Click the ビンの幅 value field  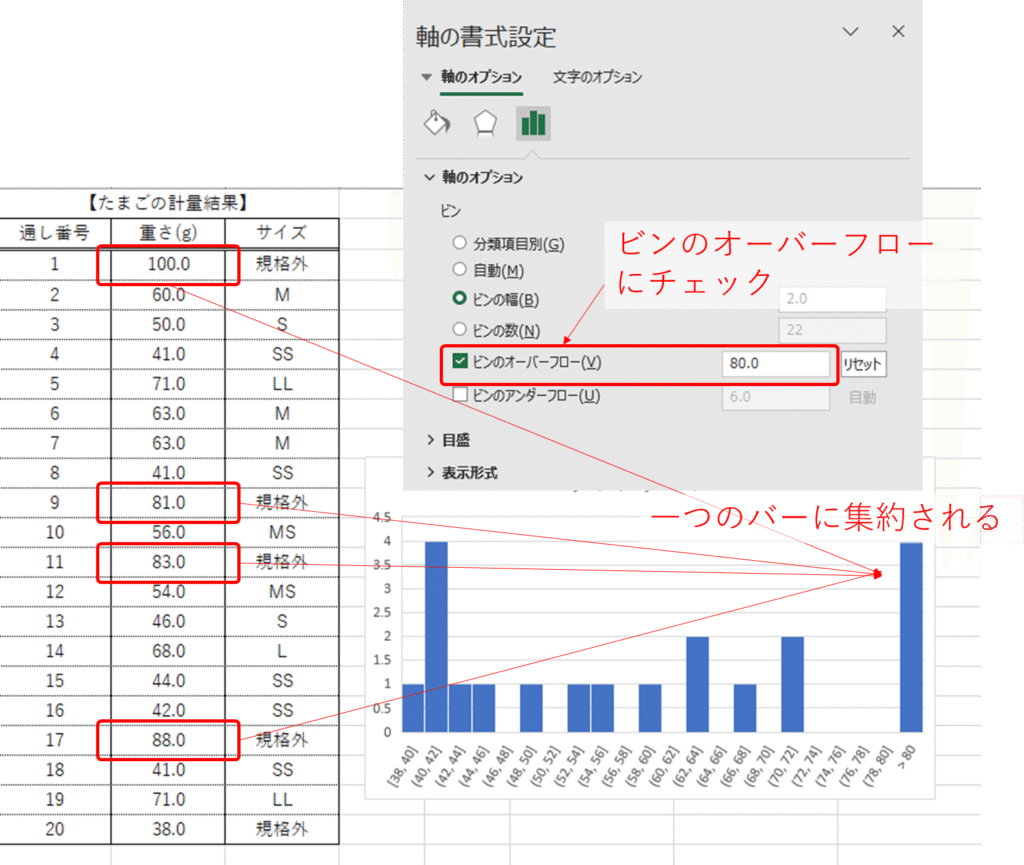point(832,299)
